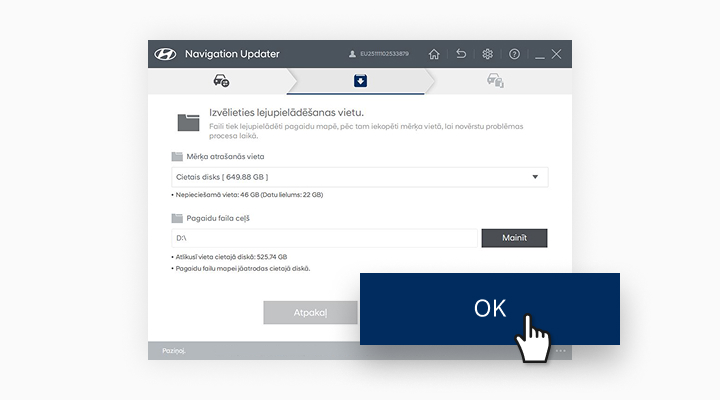Viewport: 720px width, 400px height.
Task: Open settings with the gear icon
Action: (488, 54)
